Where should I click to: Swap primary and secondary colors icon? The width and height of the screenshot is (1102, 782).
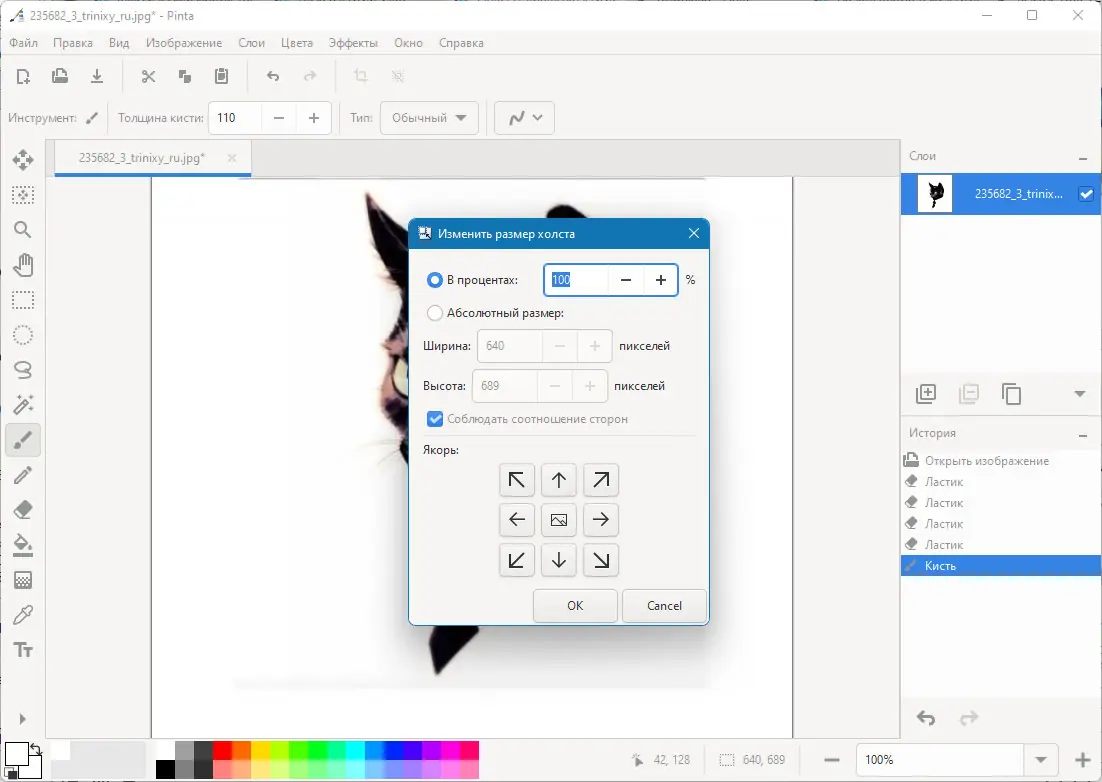click(x=35, y=750)
